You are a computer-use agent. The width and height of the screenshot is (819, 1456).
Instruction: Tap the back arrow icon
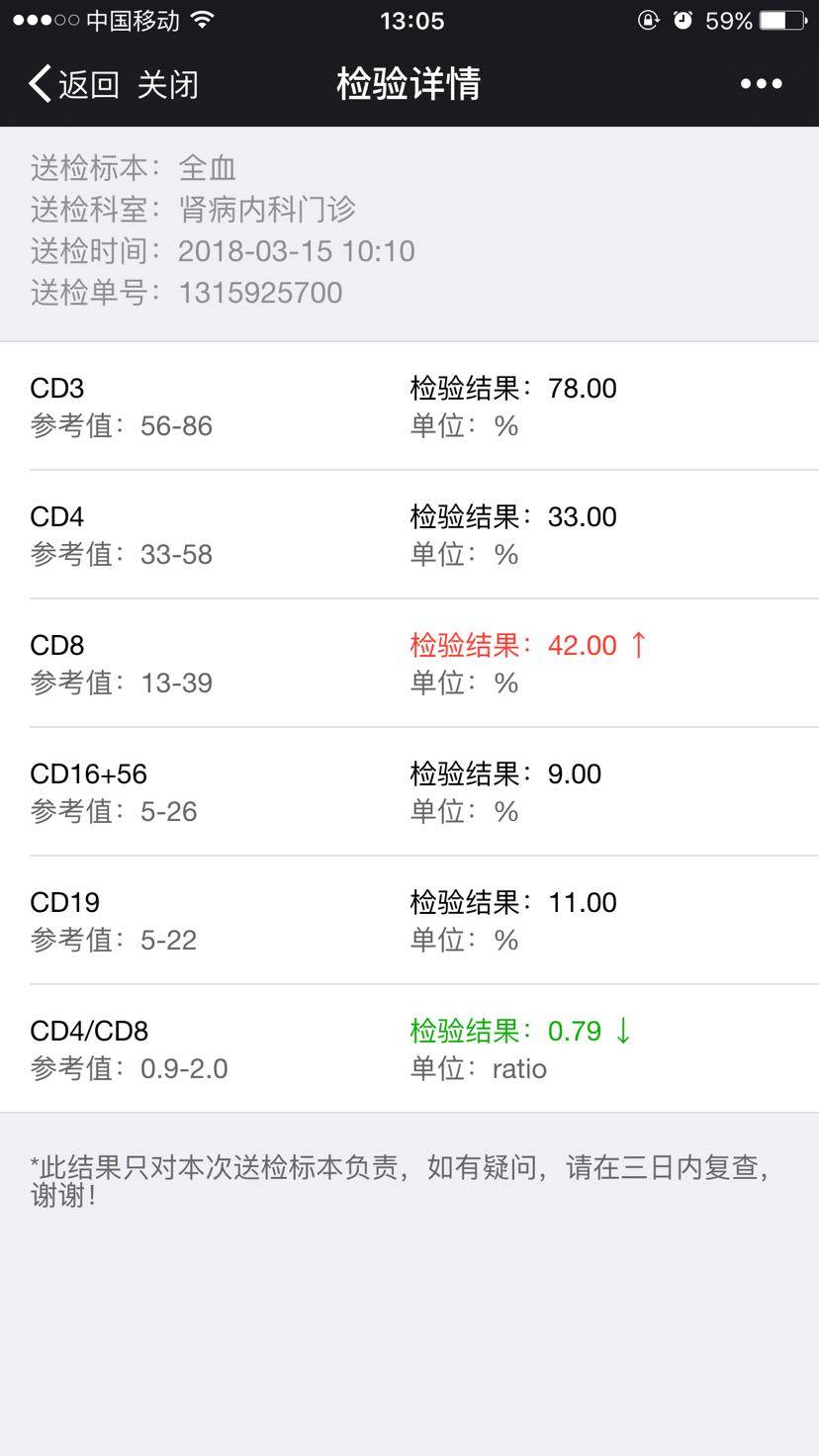point(40,84)
